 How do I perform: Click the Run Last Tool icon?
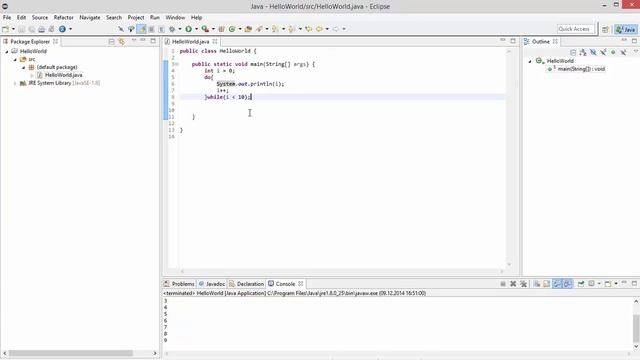(205, 29)
